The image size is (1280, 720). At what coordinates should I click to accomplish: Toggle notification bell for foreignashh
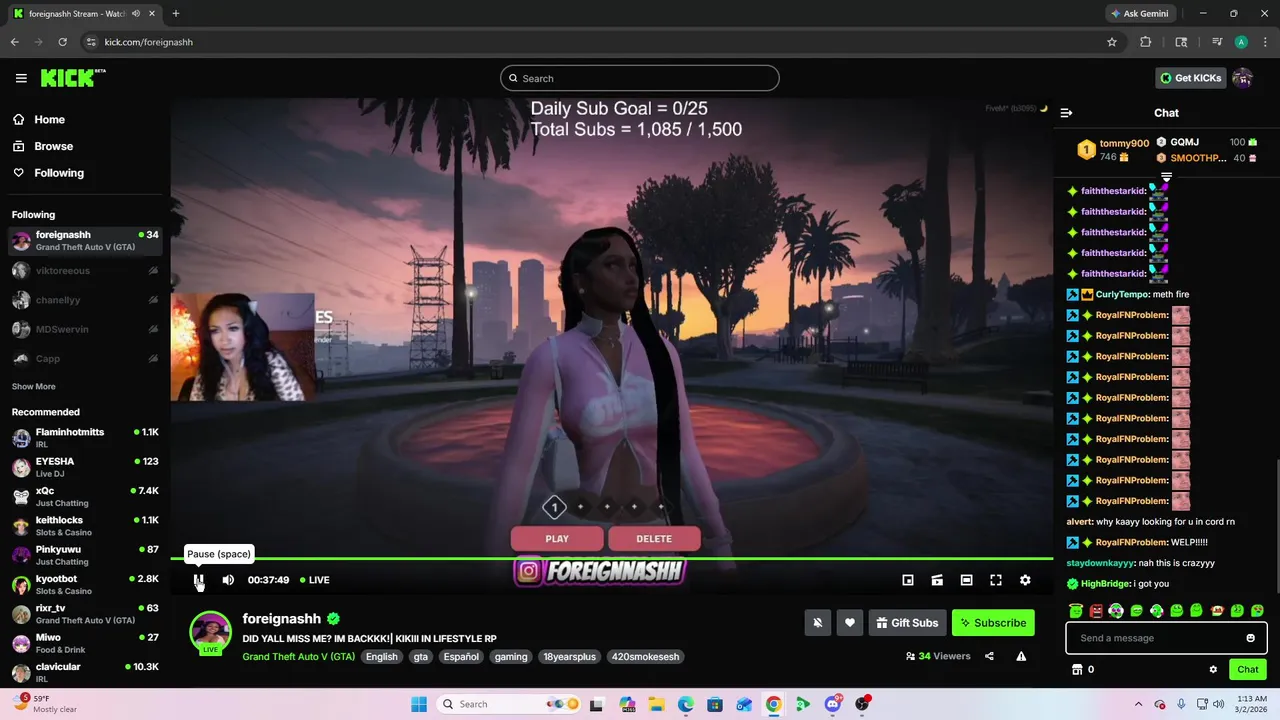(817, 623)
